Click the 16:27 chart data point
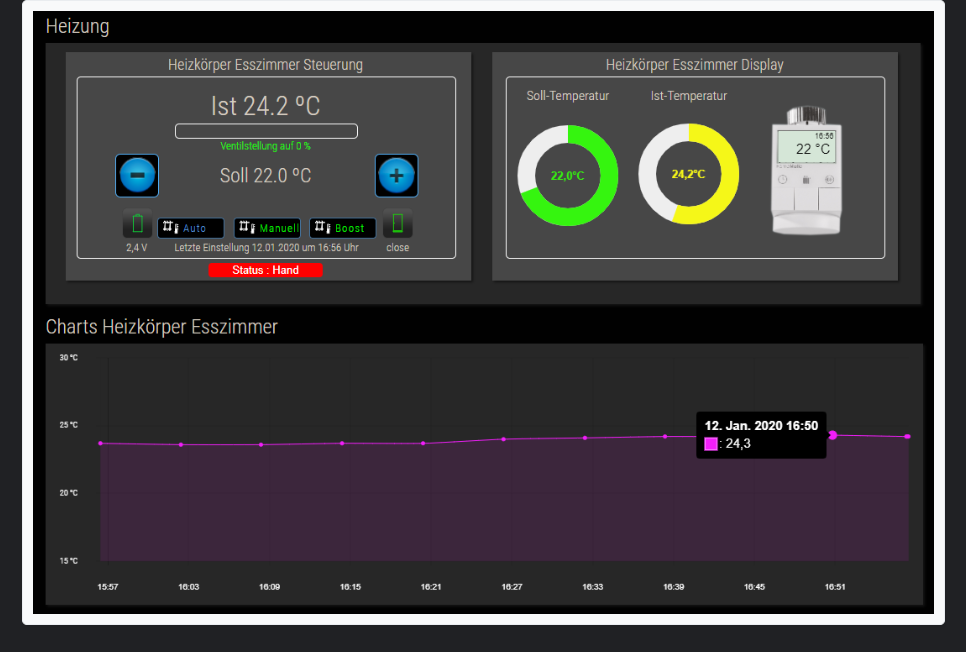This screenshot has height=652, width=966. (503, 439)
